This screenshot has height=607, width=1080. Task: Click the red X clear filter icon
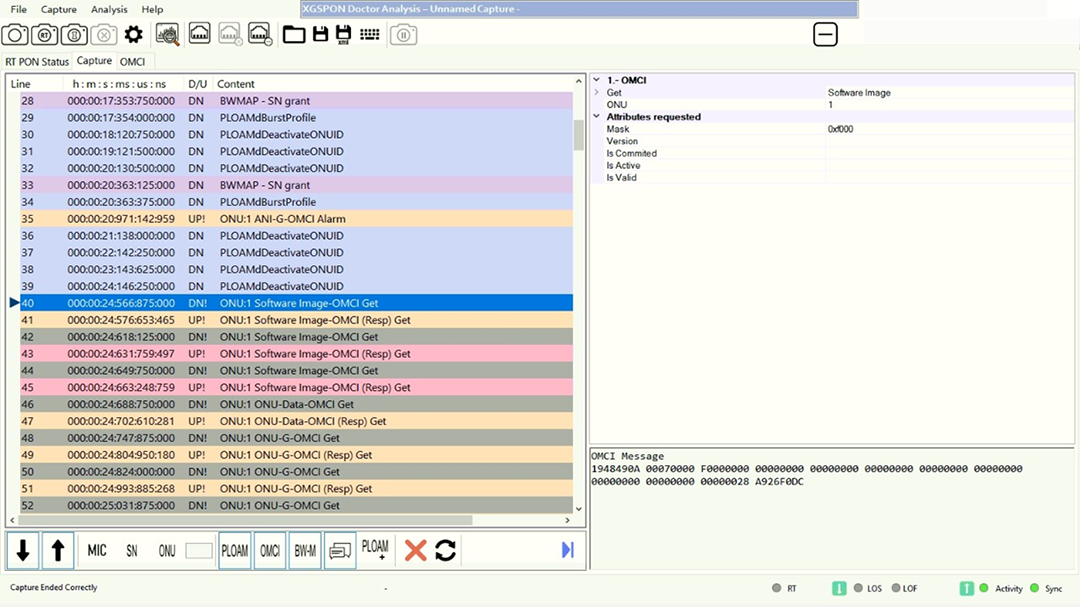pos(416,550)
